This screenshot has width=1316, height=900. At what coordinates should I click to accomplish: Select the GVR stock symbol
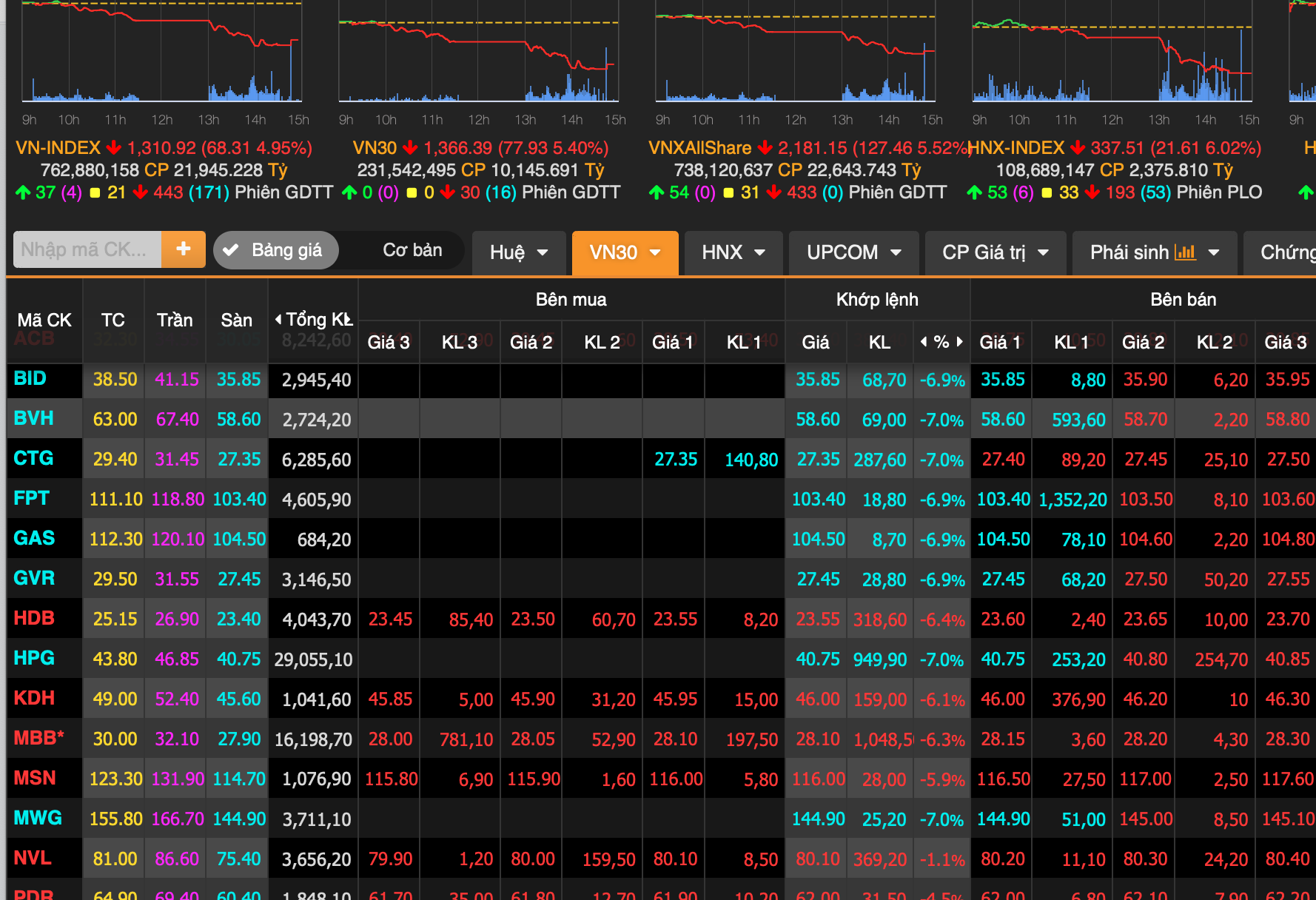click(x=34, y=578)
